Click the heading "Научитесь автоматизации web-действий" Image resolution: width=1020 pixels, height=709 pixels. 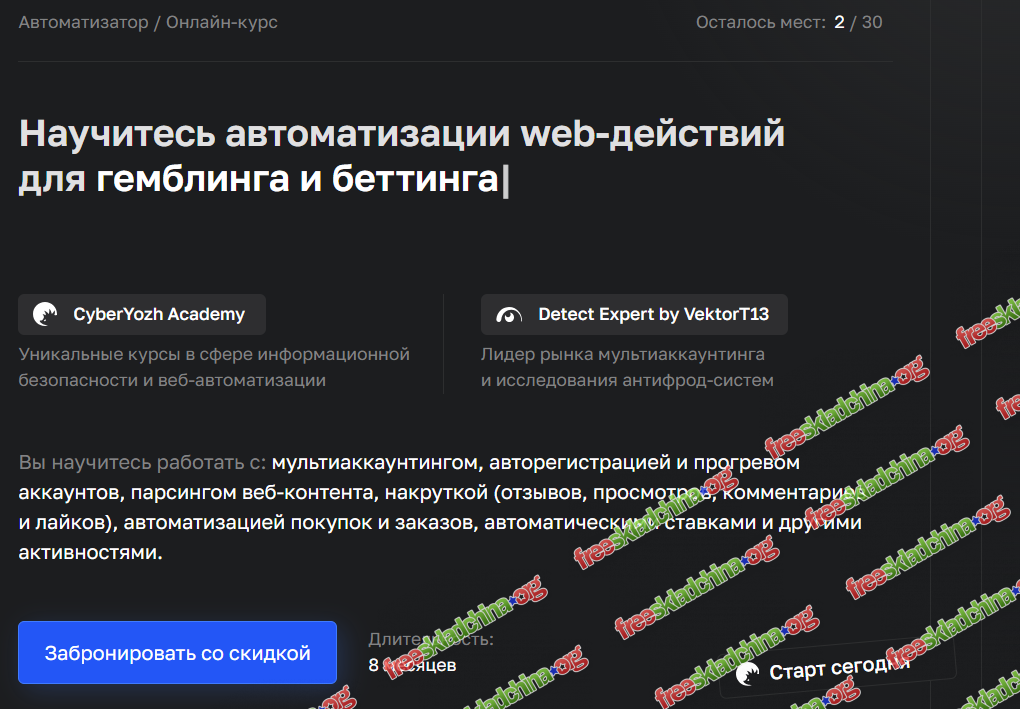[x=402, y=133]
